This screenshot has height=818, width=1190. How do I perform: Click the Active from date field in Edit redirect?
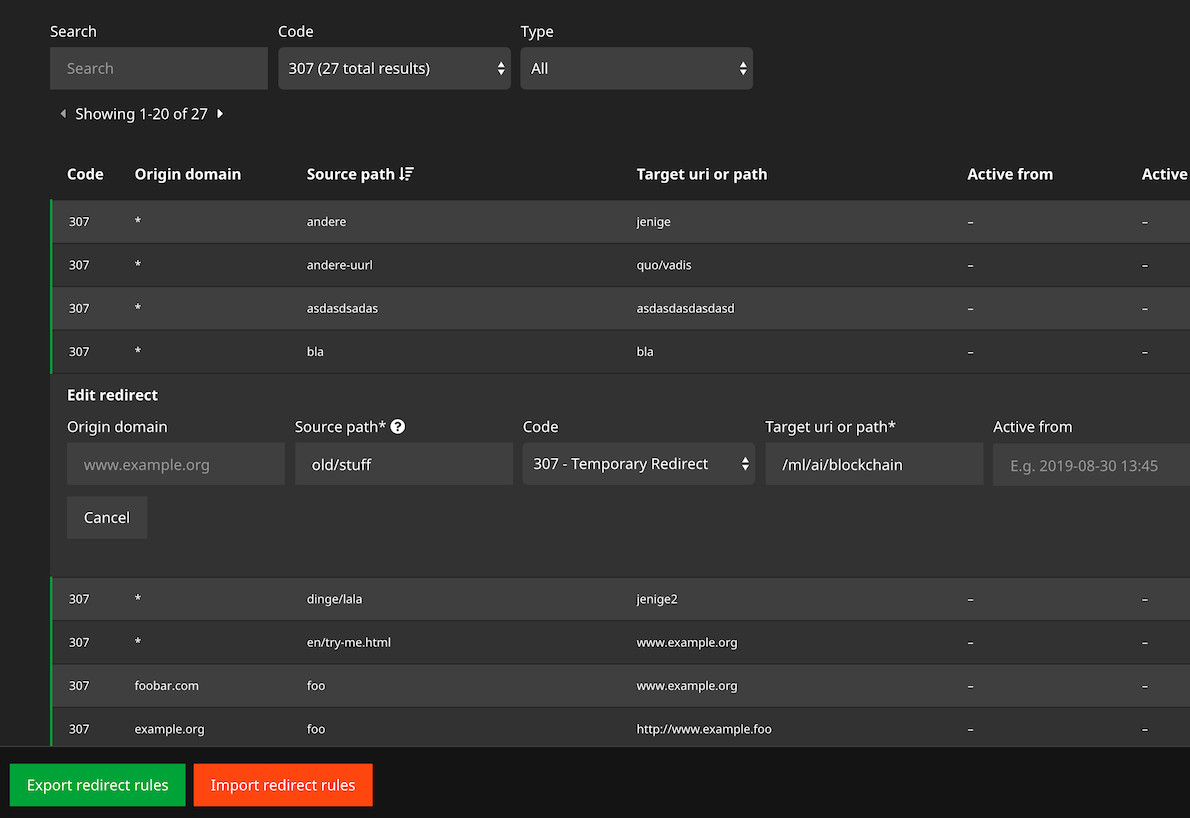[x=1091, y=464]
